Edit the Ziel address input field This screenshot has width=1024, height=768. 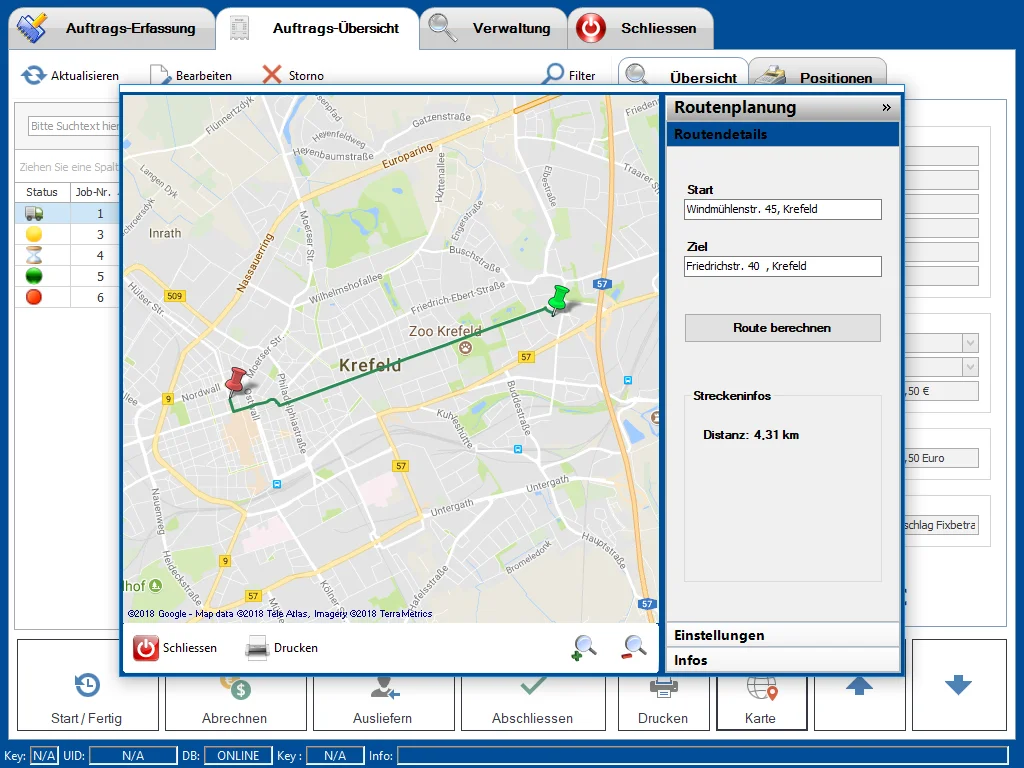tap(781, 266)
